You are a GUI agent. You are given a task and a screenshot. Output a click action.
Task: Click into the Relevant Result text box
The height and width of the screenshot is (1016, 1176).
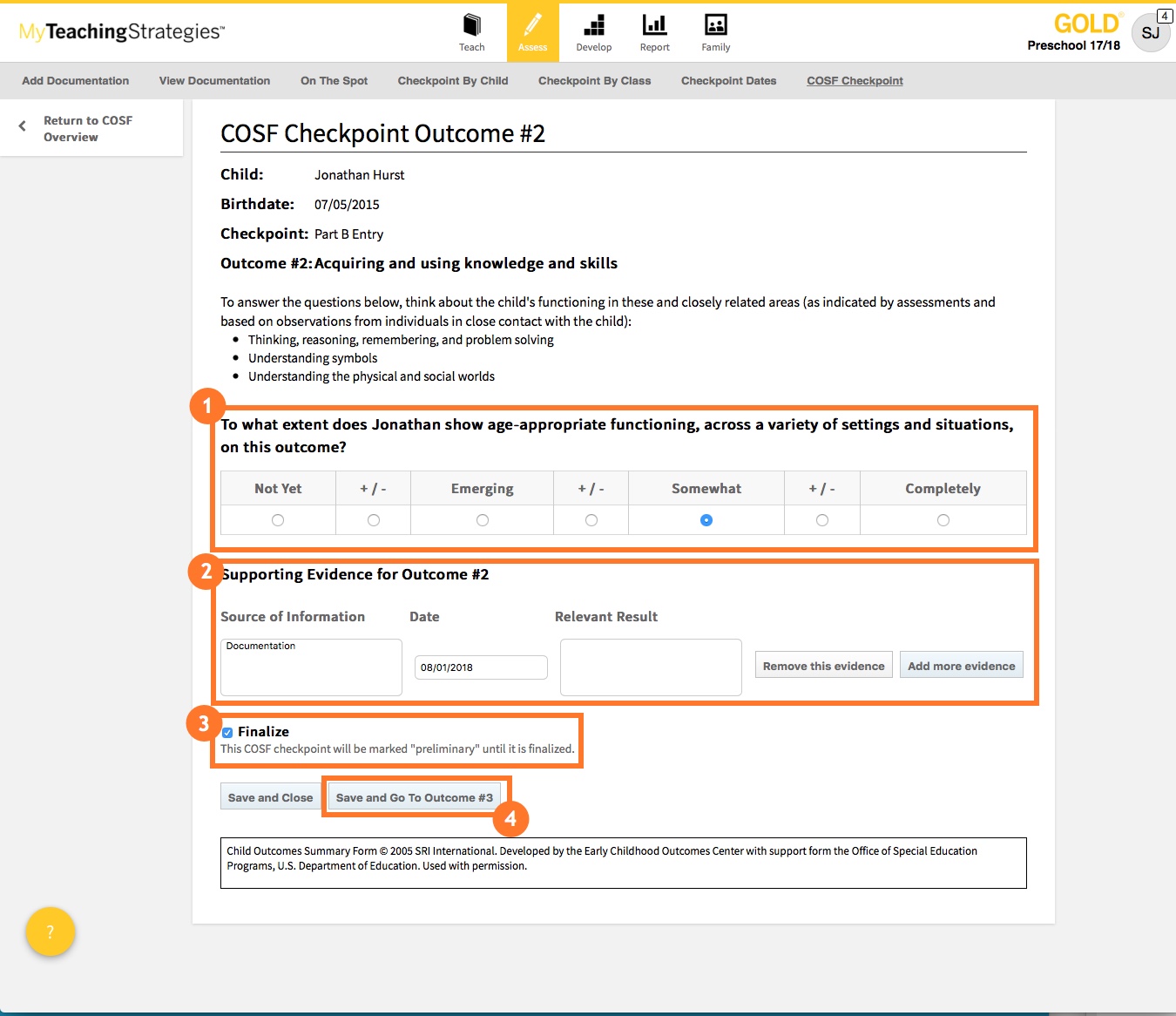tap(651, 667)
